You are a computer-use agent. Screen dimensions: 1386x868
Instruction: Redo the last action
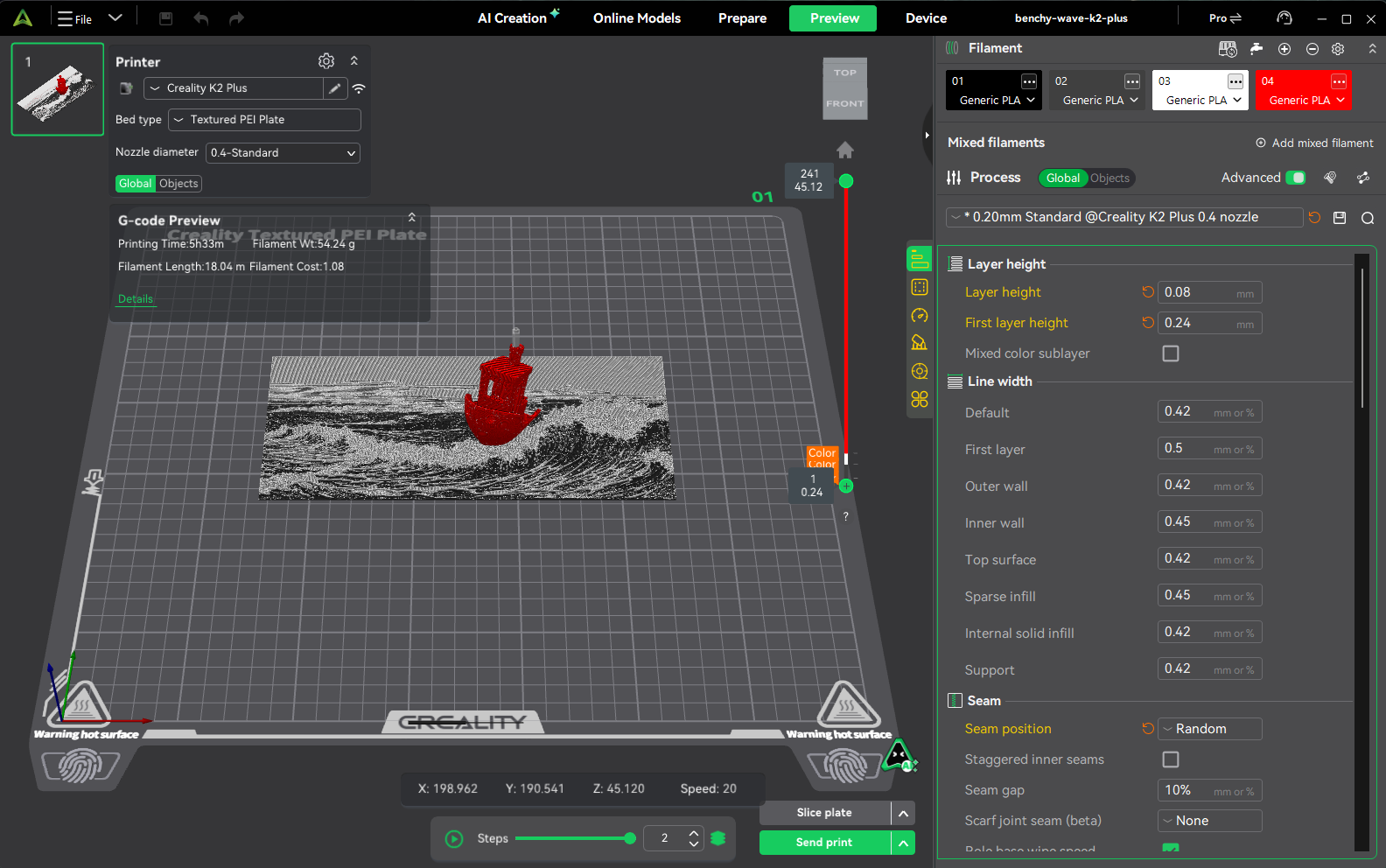click(x=236, y=18)
